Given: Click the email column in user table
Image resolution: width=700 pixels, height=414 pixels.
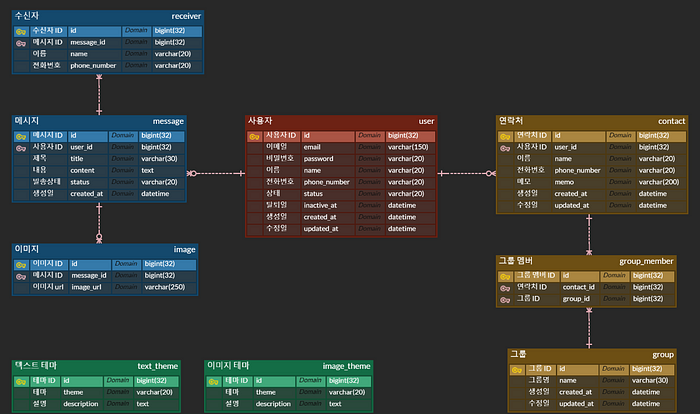Looking at the screenshot, I should (312, 147).
